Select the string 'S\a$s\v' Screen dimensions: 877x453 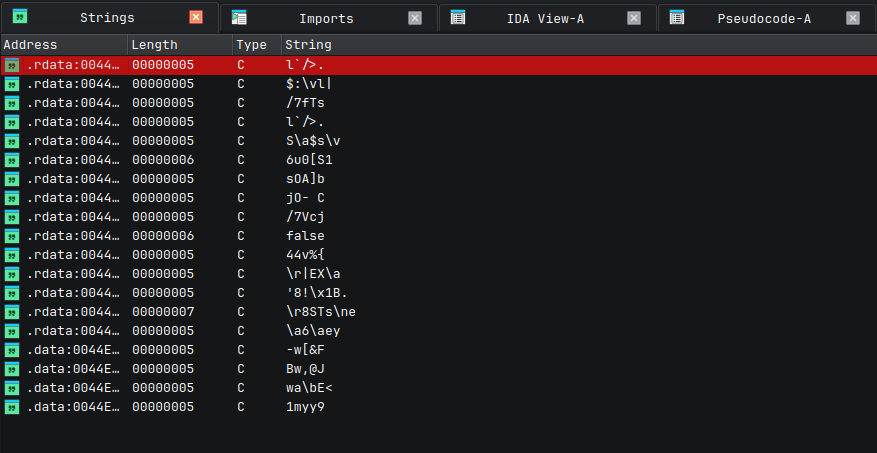point(312,141)
